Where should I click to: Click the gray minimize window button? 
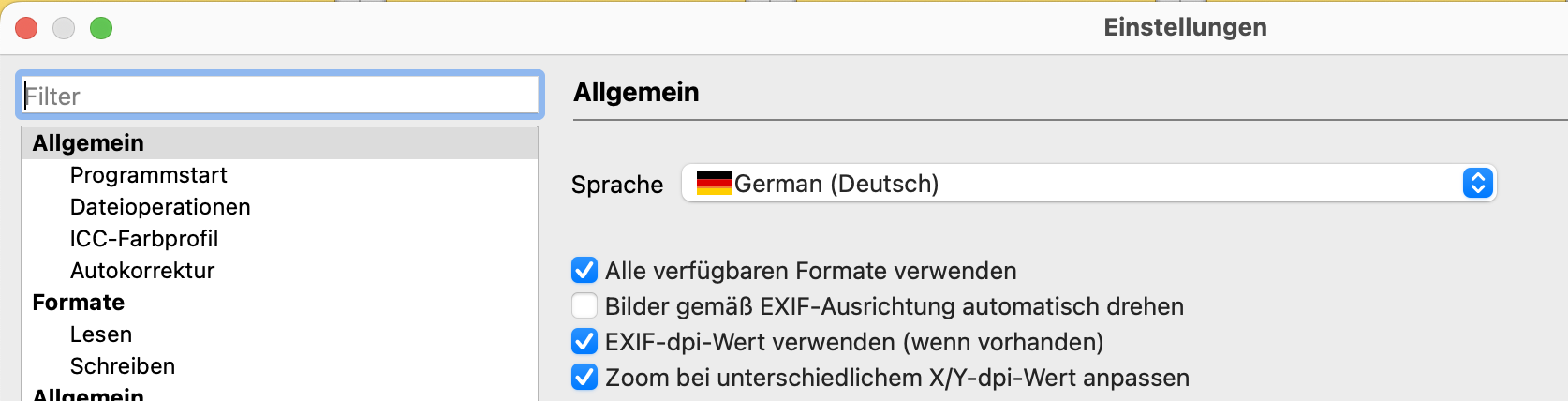click(x=64, y=28)
